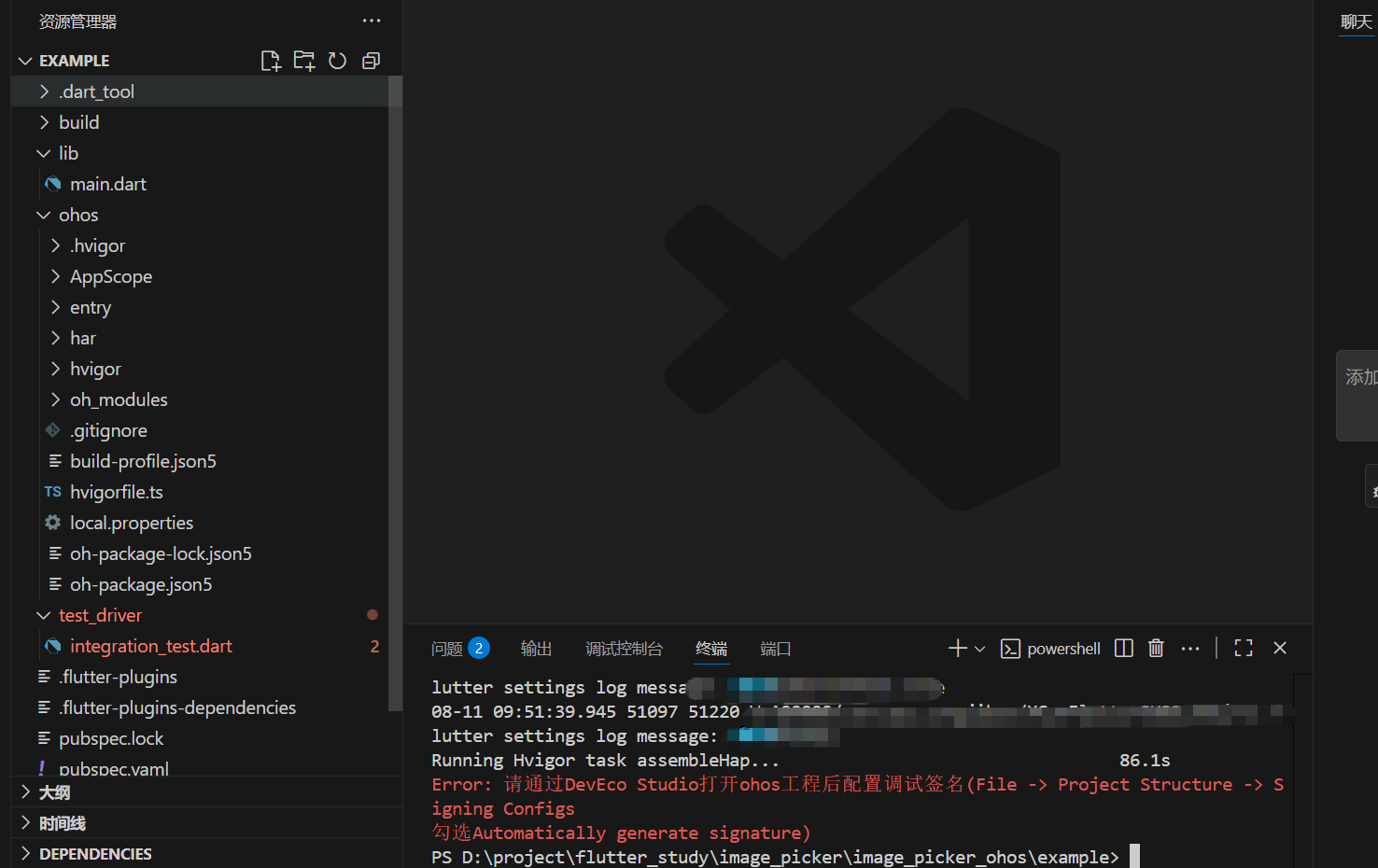Viewport: 1378px width, 868px height.
Task: Click the New Folder icon in explorer header
Action: tap(304, 61)
